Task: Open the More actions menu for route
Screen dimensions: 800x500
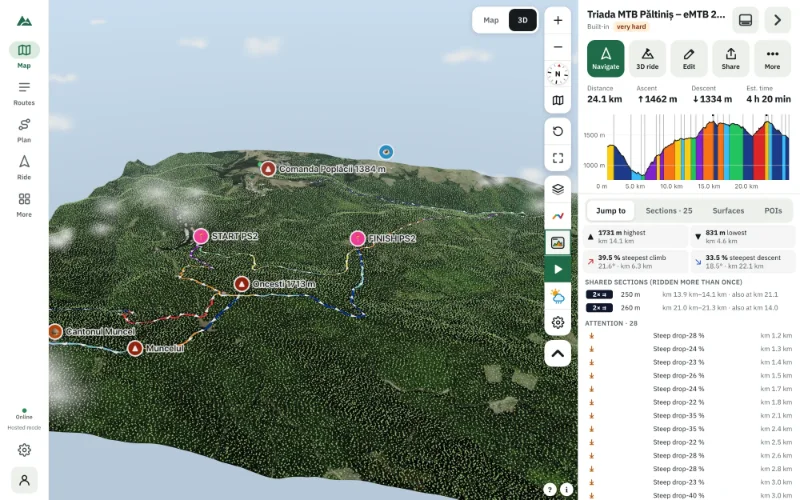Action: 772,59
